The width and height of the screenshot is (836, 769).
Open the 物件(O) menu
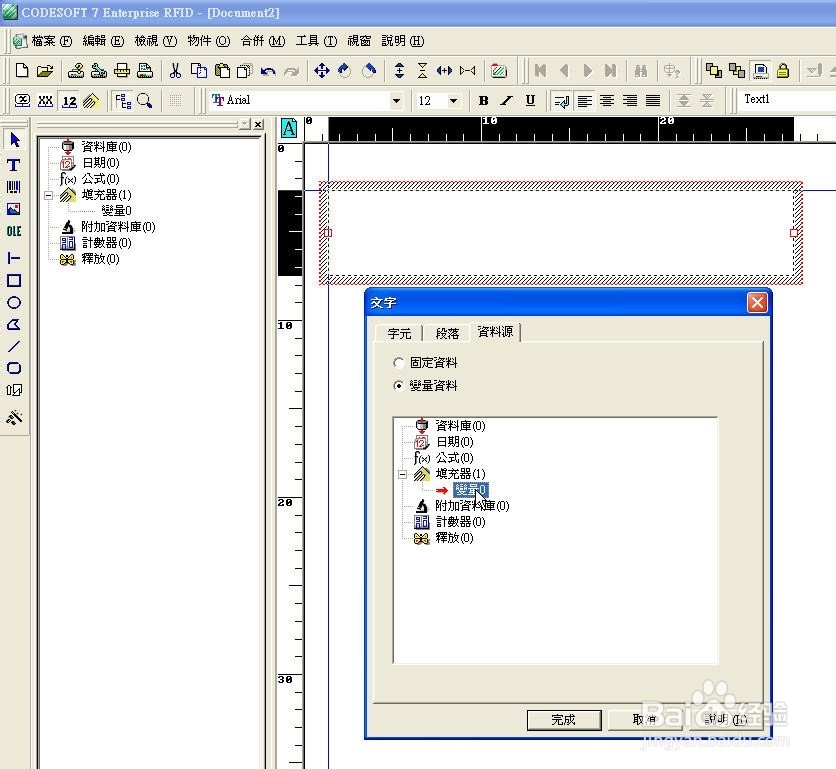(x=208, y=41)
